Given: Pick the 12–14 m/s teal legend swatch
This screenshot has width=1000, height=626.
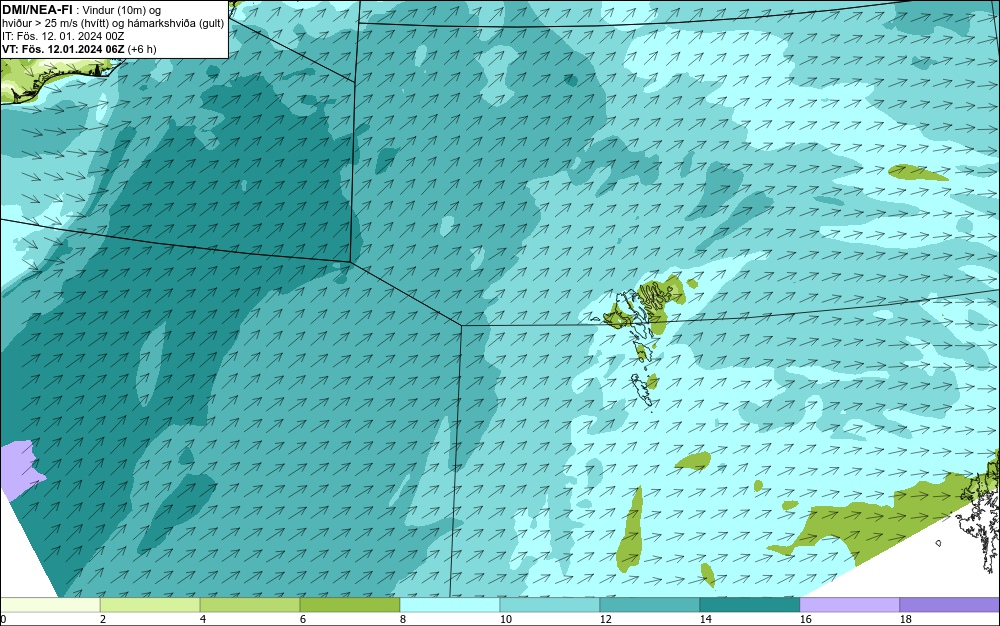Looking at the screenshot, I should click(650, 605).
